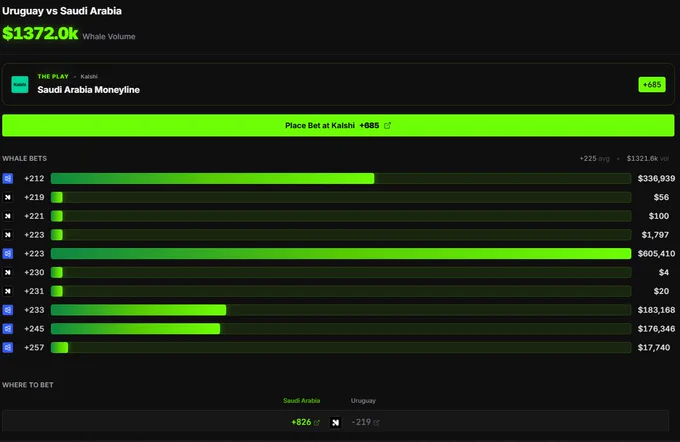Click the blue source icon next to +223 $605,410
Viewport: 680px width, 442px height.
[x=8, y=253]
